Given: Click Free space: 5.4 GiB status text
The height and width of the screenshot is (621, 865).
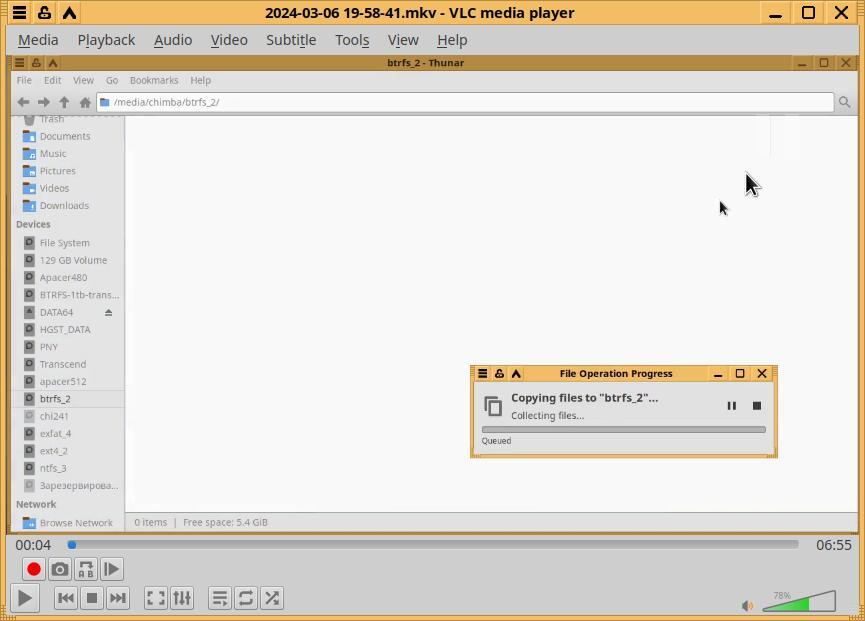Looking at the screenshot, I should tap(225, 522).
